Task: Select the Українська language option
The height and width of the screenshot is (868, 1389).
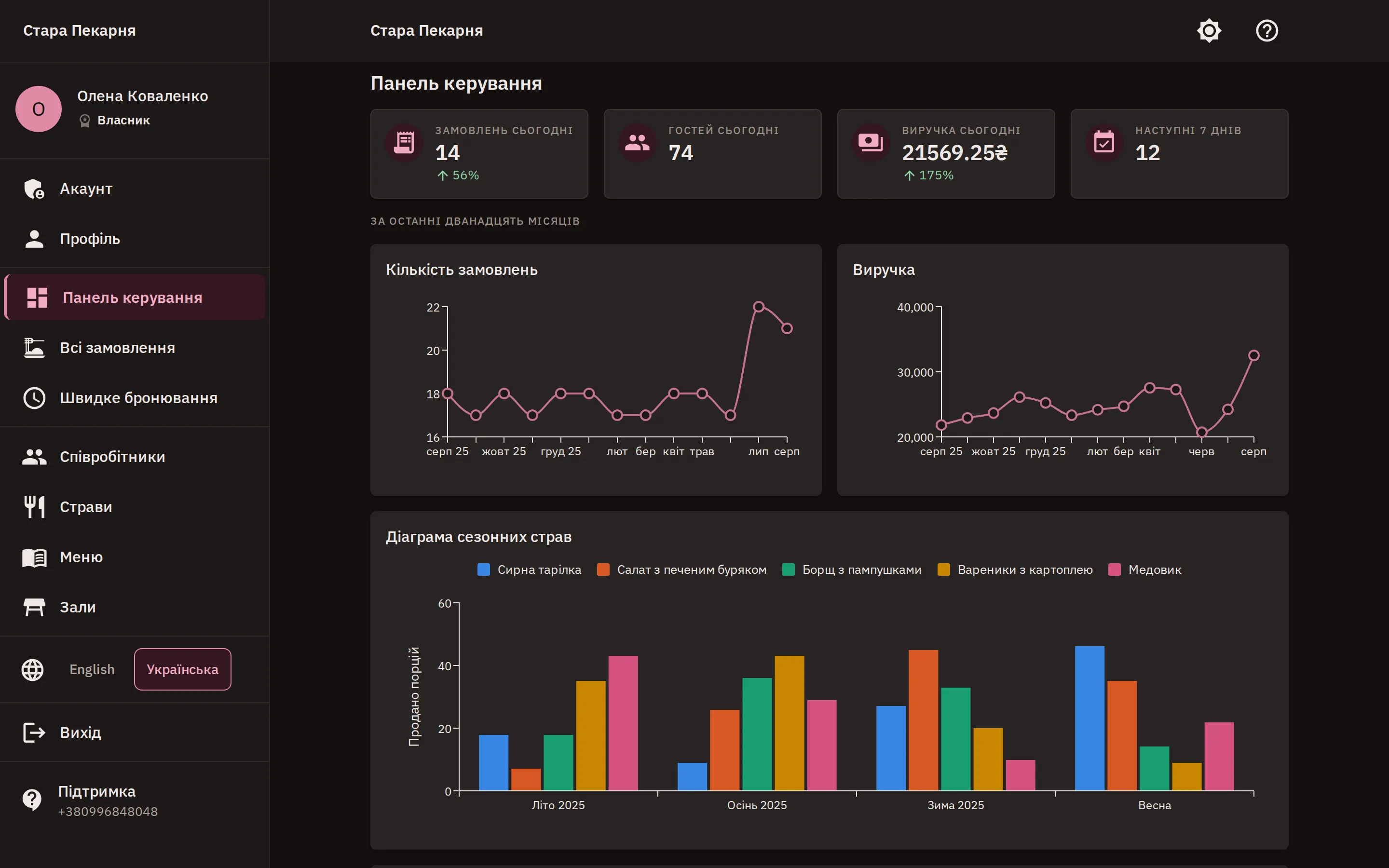Action: [182, 669]
